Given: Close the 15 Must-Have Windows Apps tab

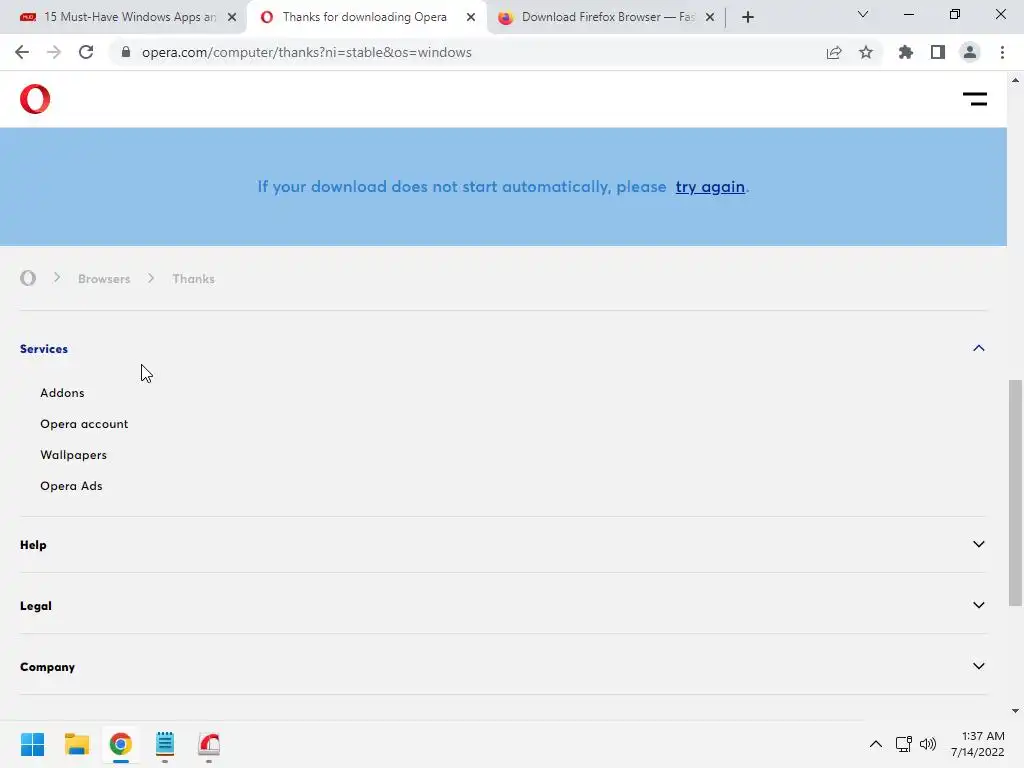Looking at the screenshot, I should pyautogui.click(x=232, y=17).
